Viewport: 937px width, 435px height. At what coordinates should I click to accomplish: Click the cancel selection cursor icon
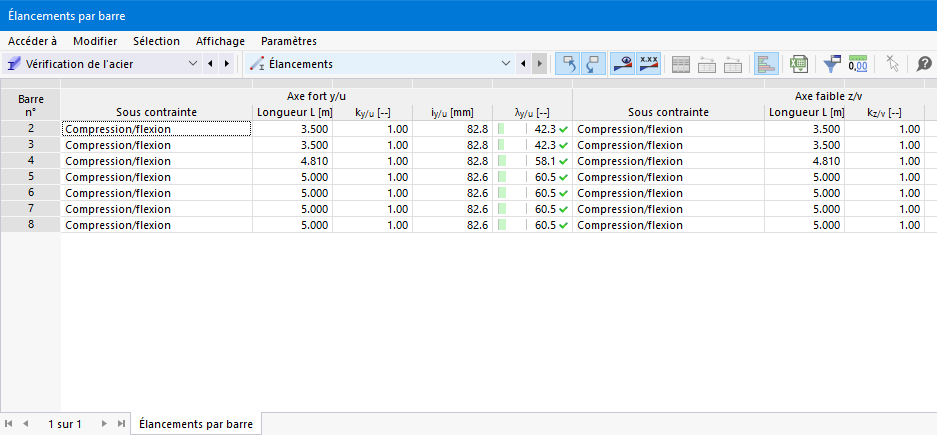[x=892, y=64]
